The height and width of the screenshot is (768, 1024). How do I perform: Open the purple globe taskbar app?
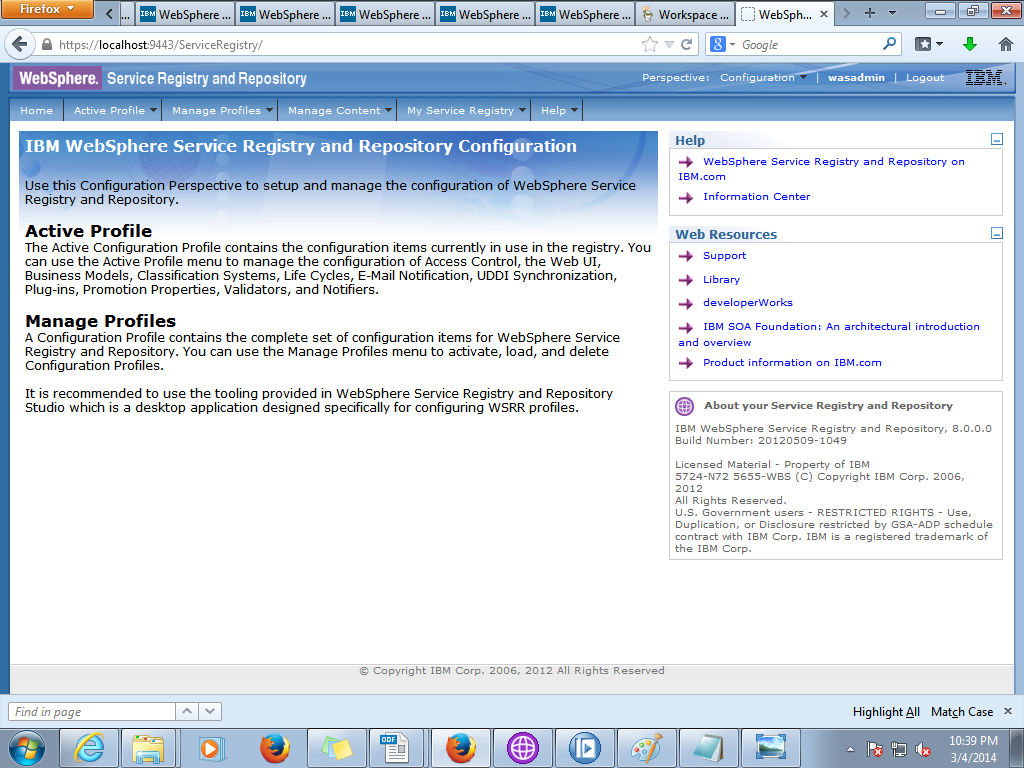[522, 748]
